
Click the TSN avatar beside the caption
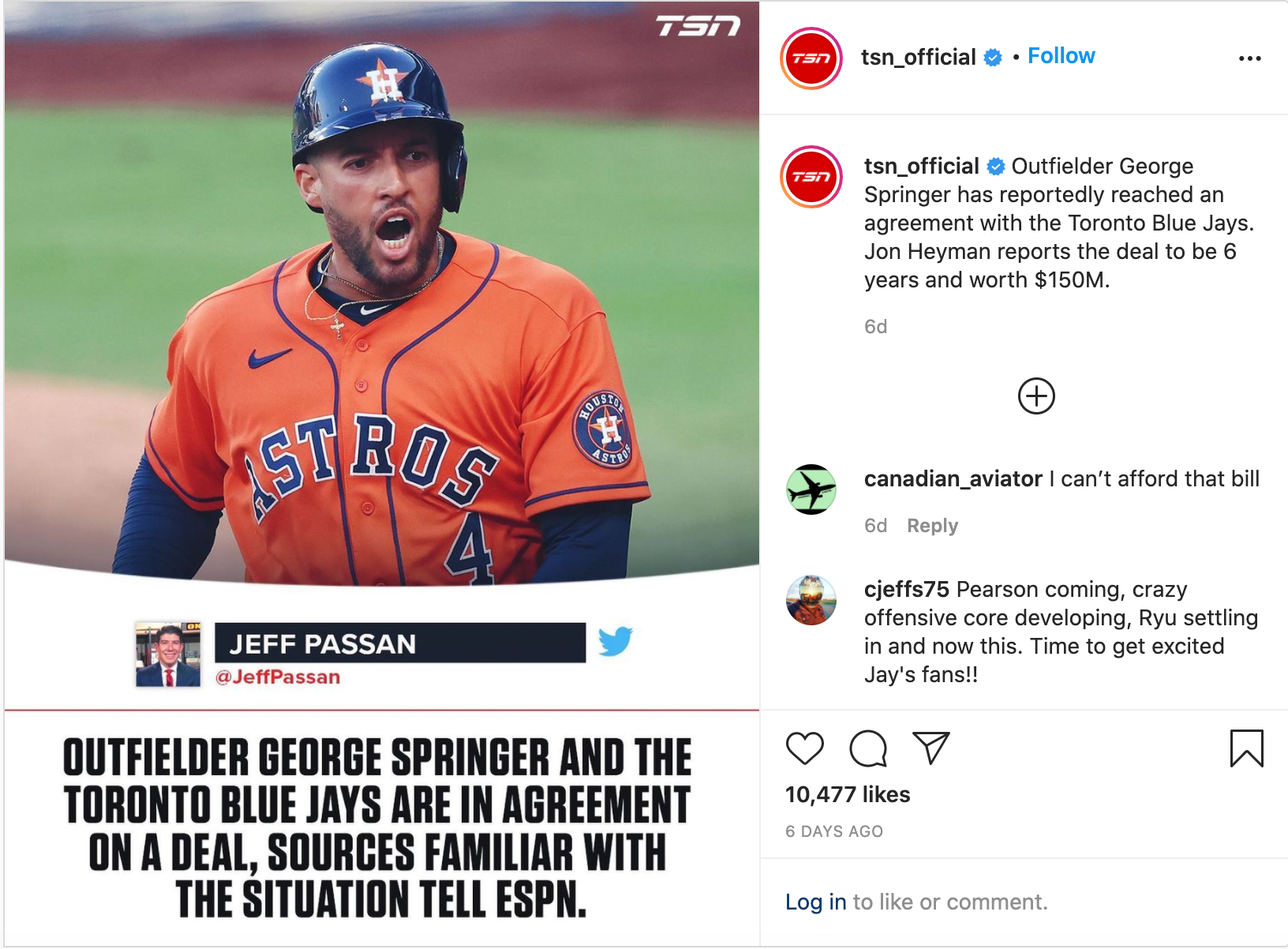point(811,177)
